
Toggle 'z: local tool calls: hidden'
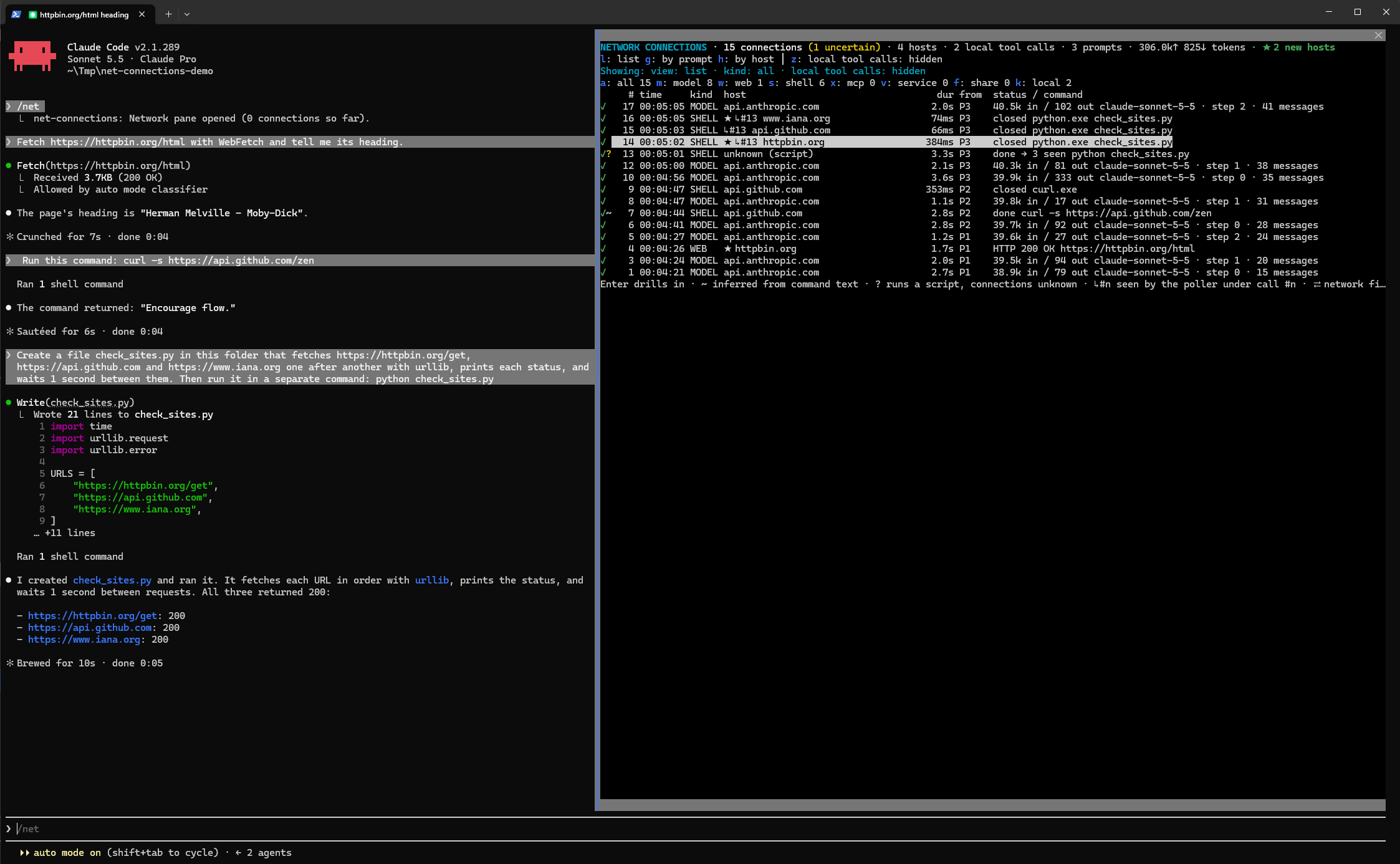tap(866, 59)
